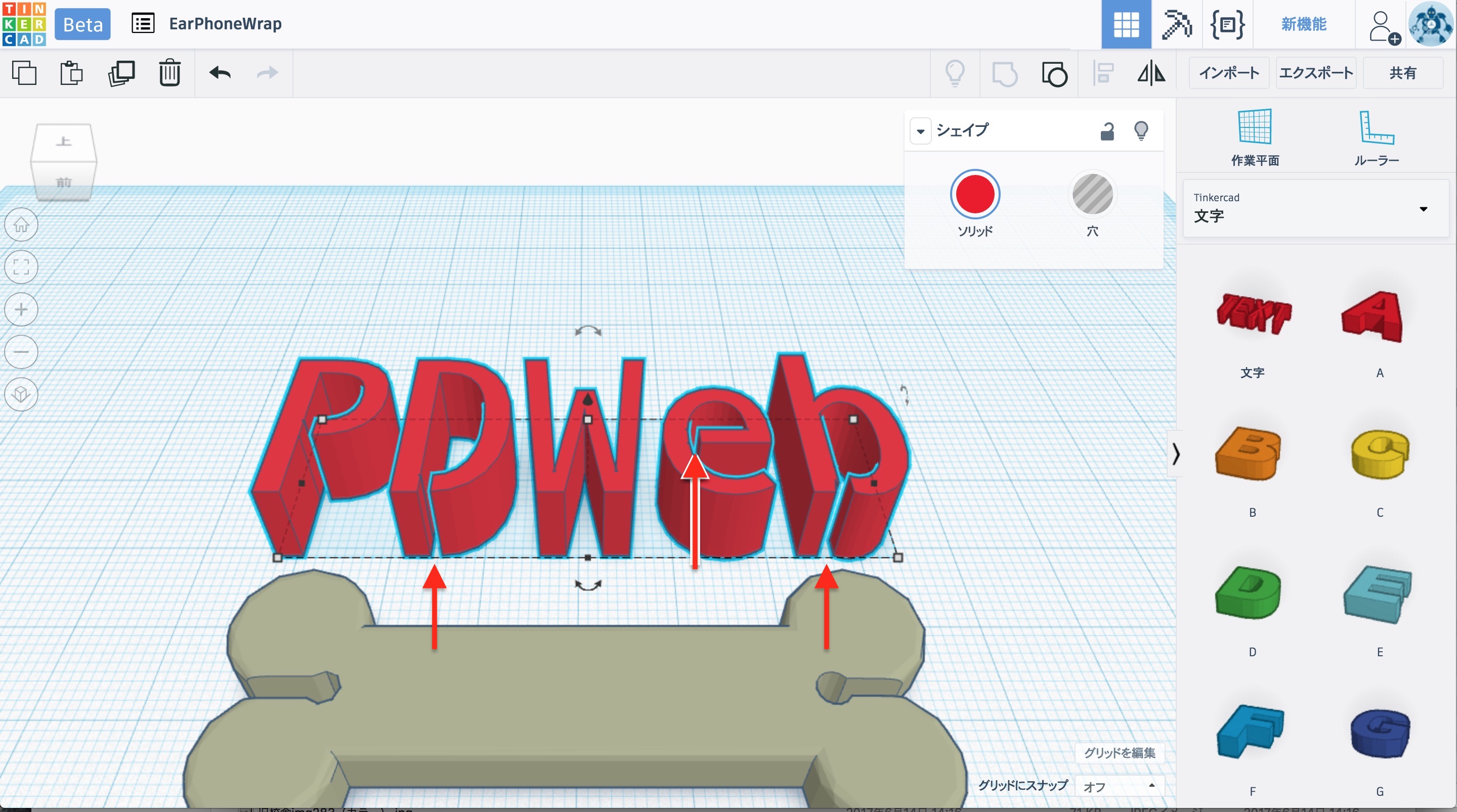This screenshot has width=1457, height=812.
Task: Click the mirror flip tool icon
Action: click(1151, 73)
